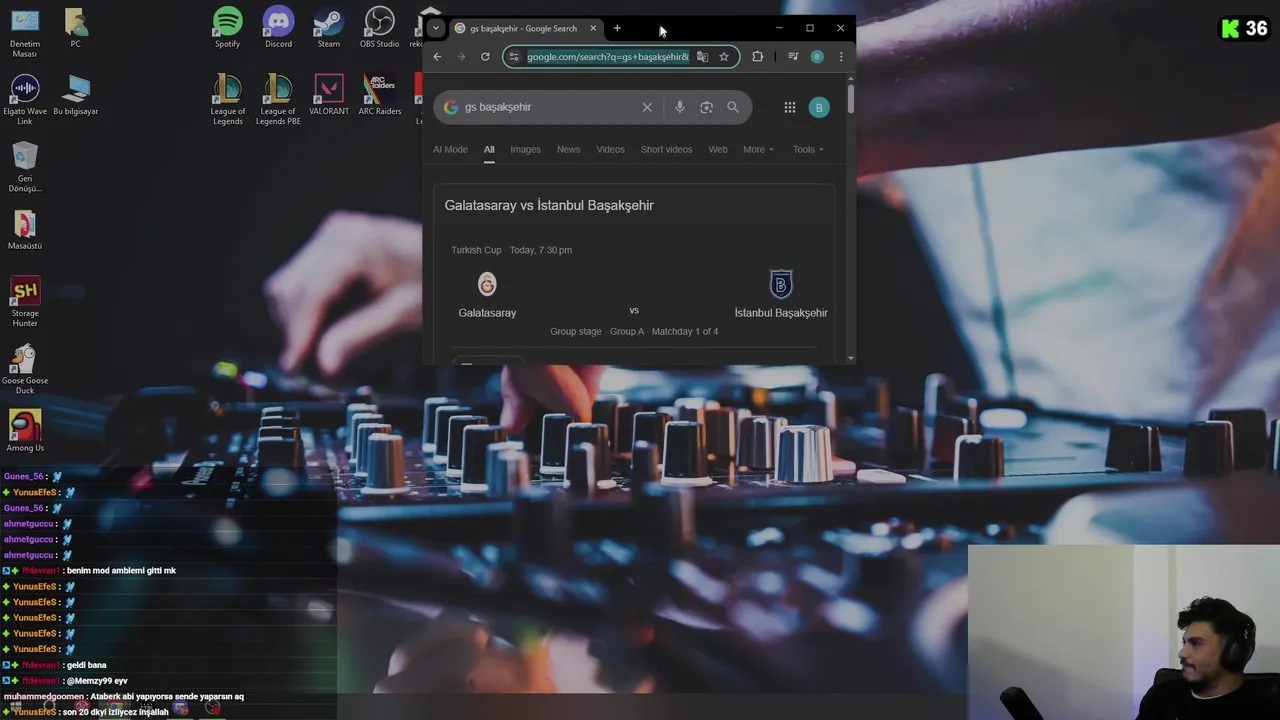Viewport: 1280px width, 720px height.
Task: Go back in the Chrome window
Action: pyautogui.click(x=437, y=57)
